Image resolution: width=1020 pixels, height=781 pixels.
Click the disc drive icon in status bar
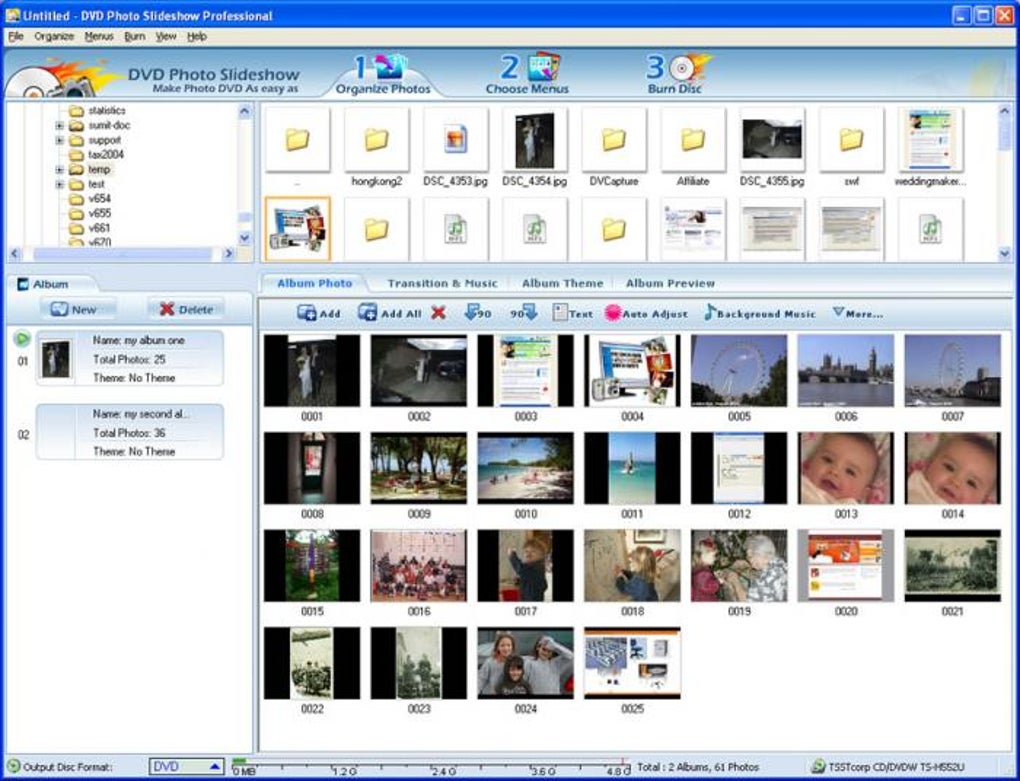[818, 767]
